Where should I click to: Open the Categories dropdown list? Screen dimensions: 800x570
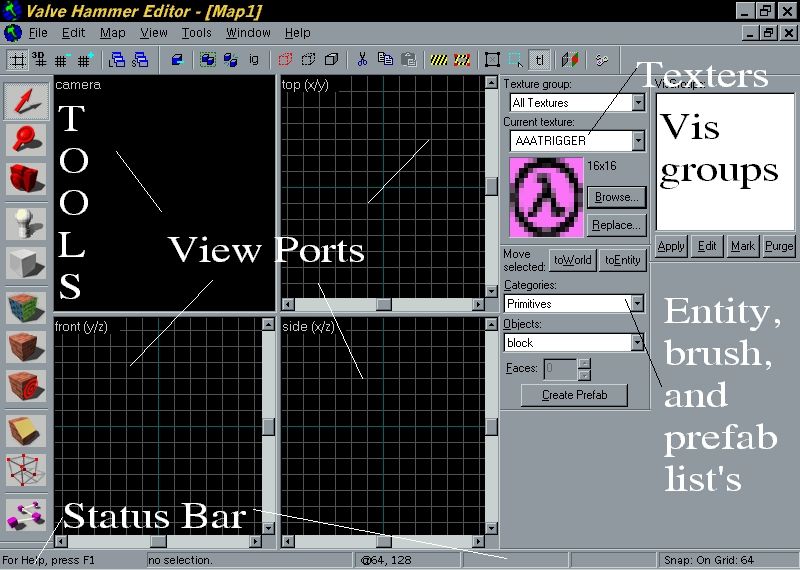click(x=638, y=303)
